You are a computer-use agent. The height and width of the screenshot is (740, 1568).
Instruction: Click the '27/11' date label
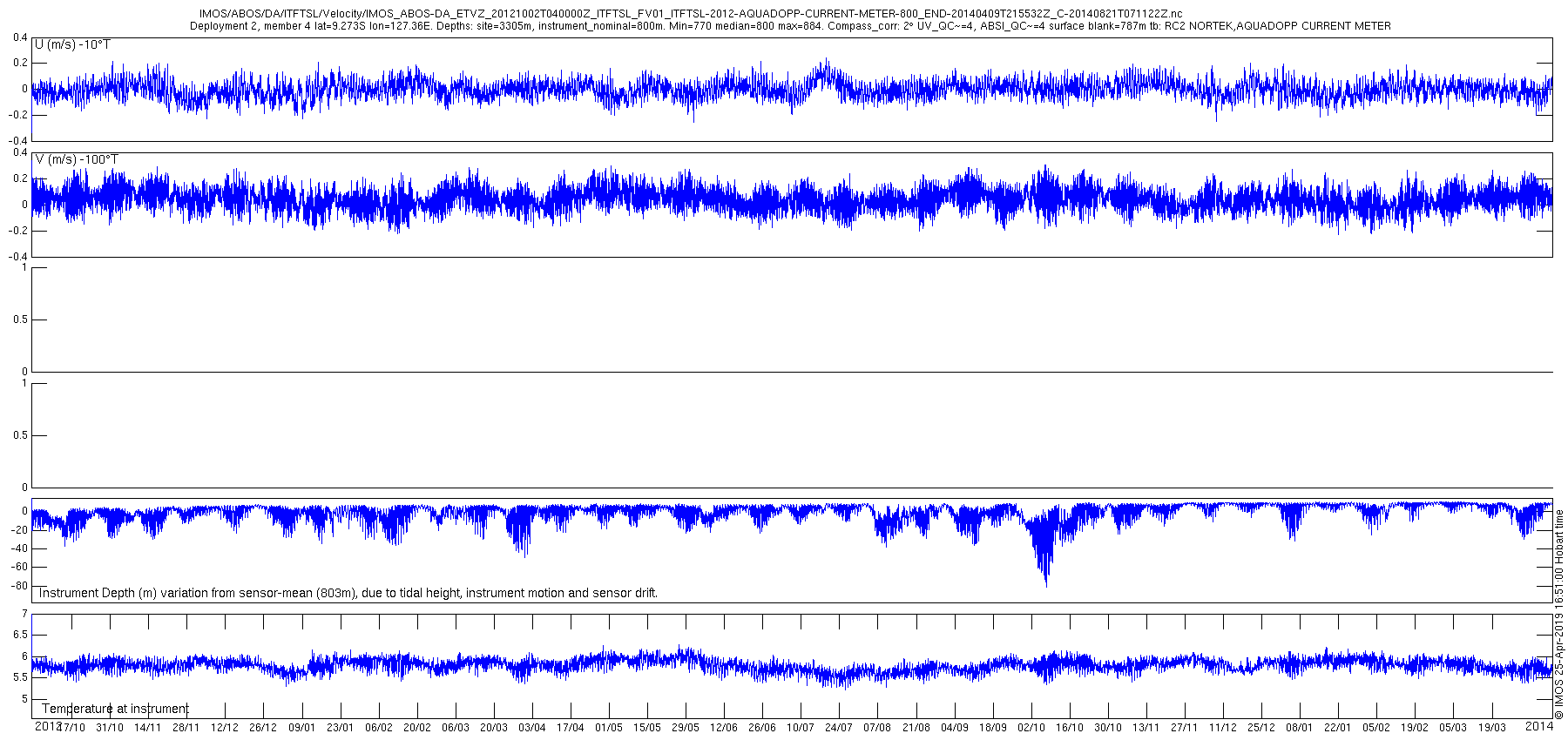[1184, 728]
